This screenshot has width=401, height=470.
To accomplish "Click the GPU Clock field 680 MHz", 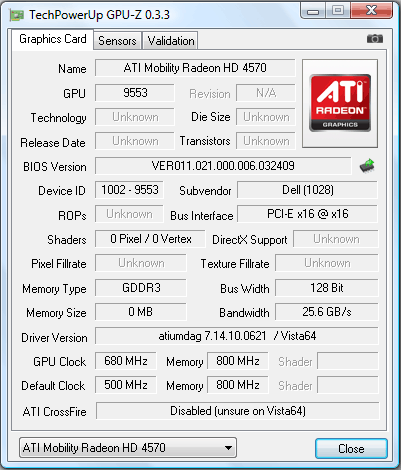I will [126, 361].
